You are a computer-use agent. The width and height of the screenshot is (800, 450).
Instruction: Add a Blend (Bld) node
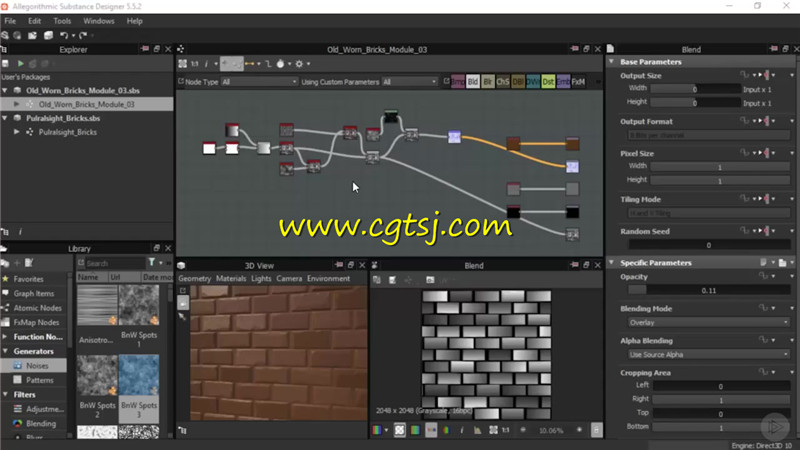[x=473, y=82]
